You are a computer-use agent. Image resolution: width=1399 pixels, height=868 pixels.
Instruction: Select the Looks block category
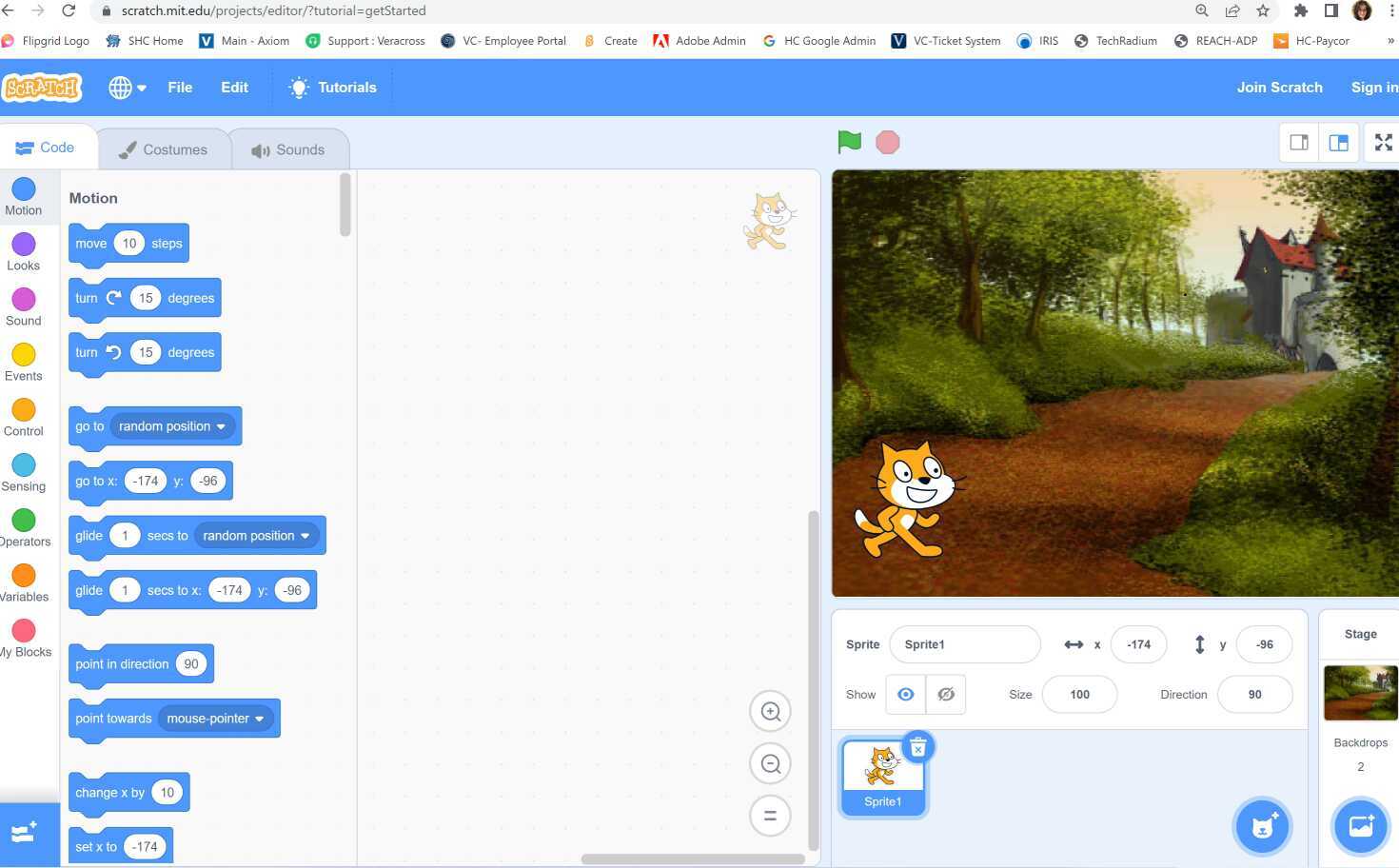pyautogui.click(x=24, y=252)
